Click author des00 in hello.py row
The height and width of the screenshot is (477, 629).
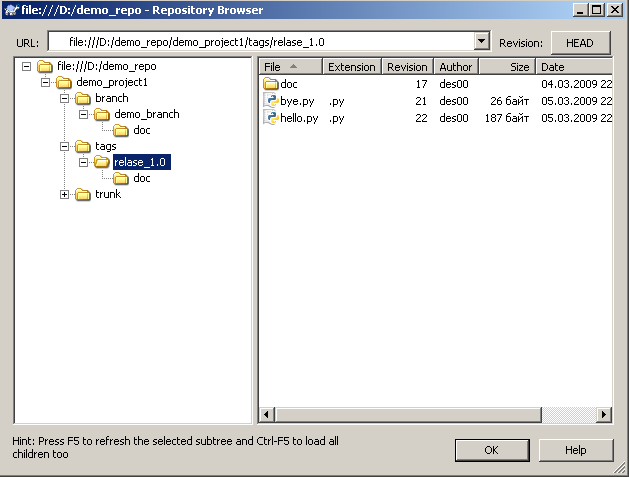click(454, 118)
